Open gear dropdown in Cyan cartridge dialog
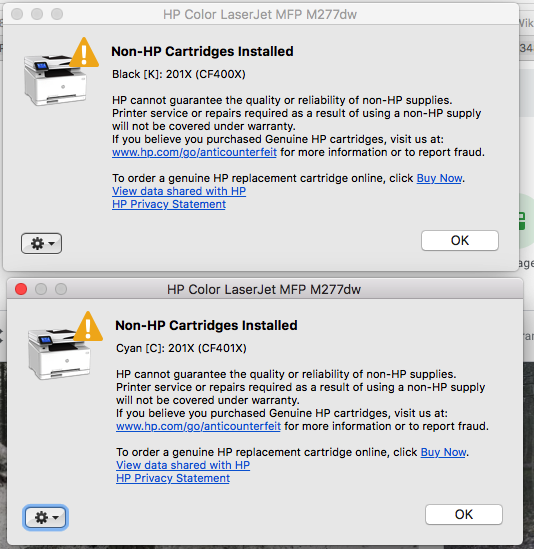 46,517
